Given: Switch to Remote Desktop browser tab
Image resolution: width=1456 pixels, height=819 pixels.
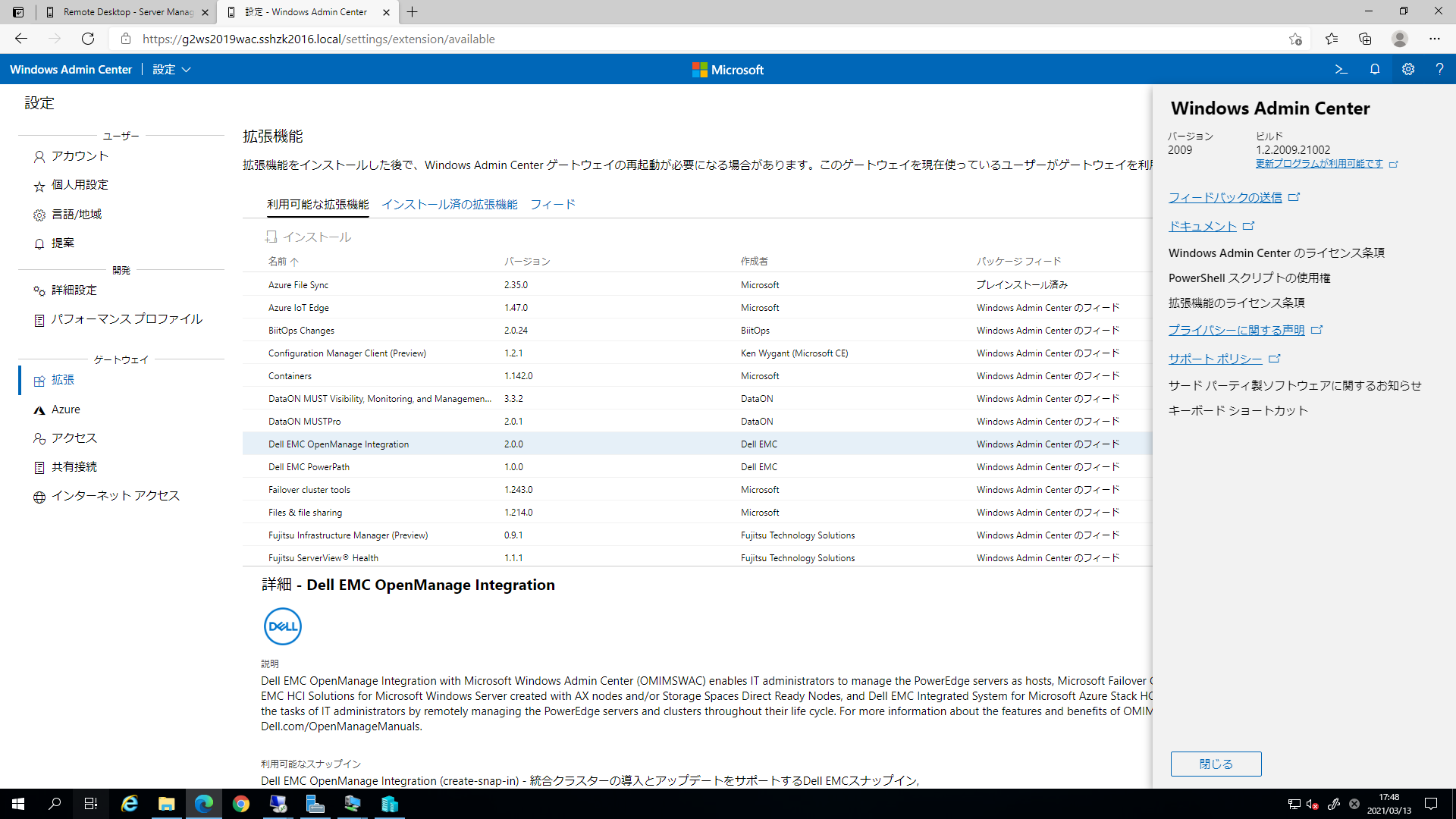Looking at the screenshot, I should click(128, 12).
